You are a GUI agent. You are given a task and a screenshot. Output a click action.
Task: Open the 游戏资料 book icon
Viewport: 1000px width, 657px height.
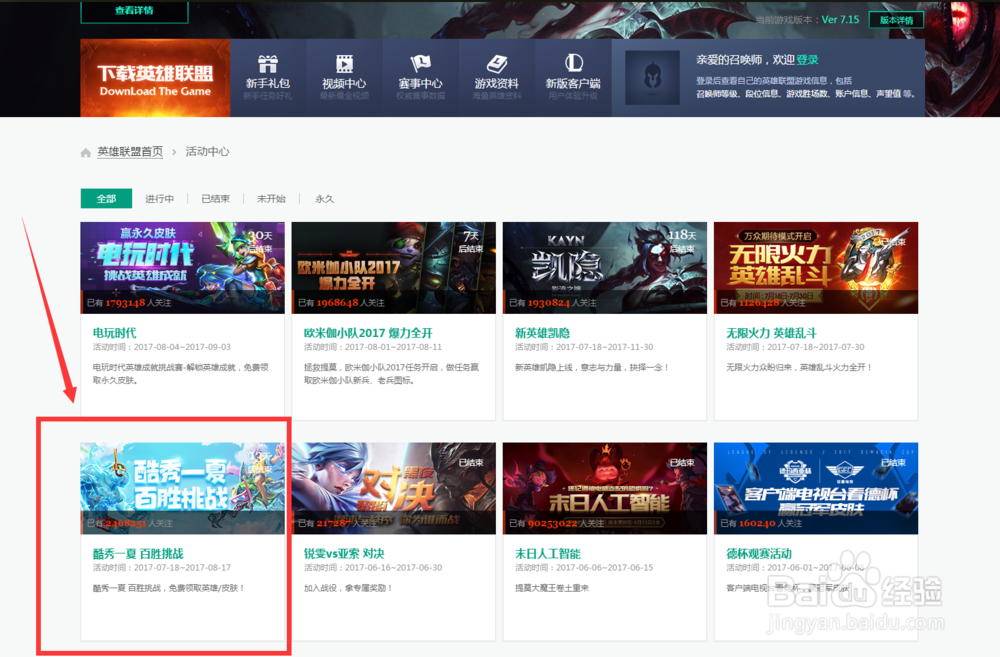[497, 64]
